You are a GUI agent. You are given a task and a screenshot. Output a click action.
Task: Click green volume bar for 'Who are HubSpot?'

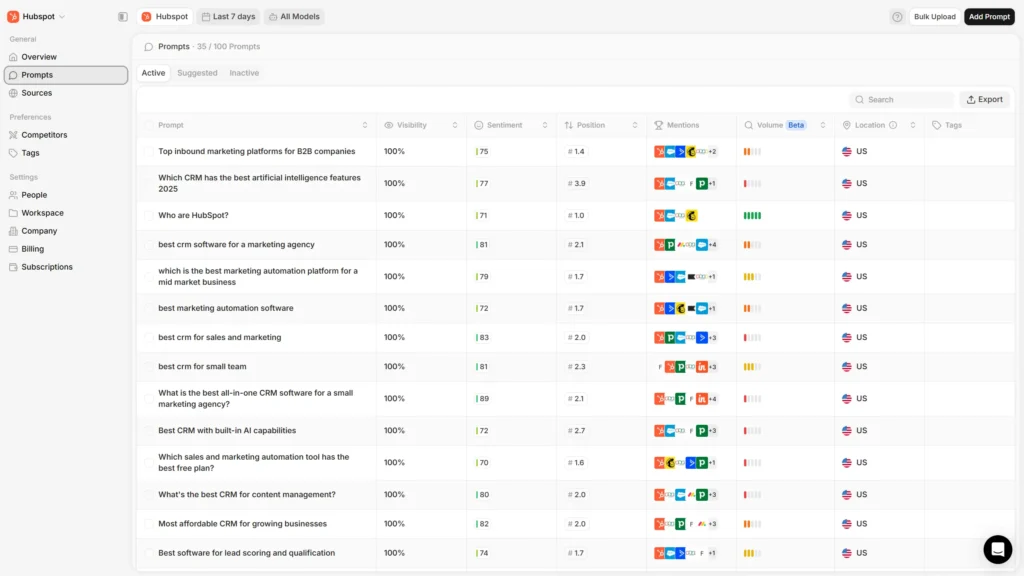pyautogui.click(x=752, y=216)
